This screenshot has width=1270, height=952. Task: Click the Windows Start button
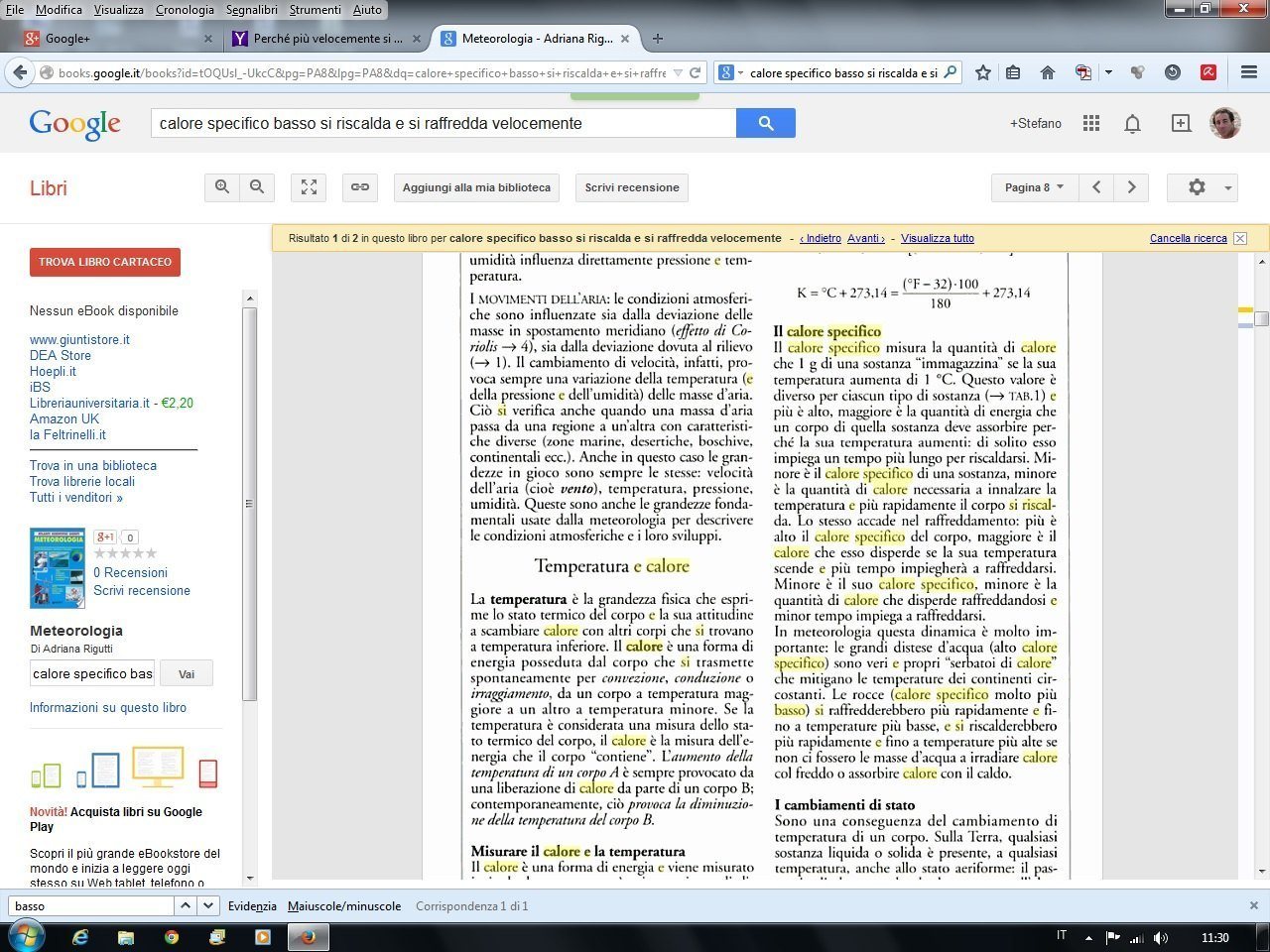click(x=25, y=935)
